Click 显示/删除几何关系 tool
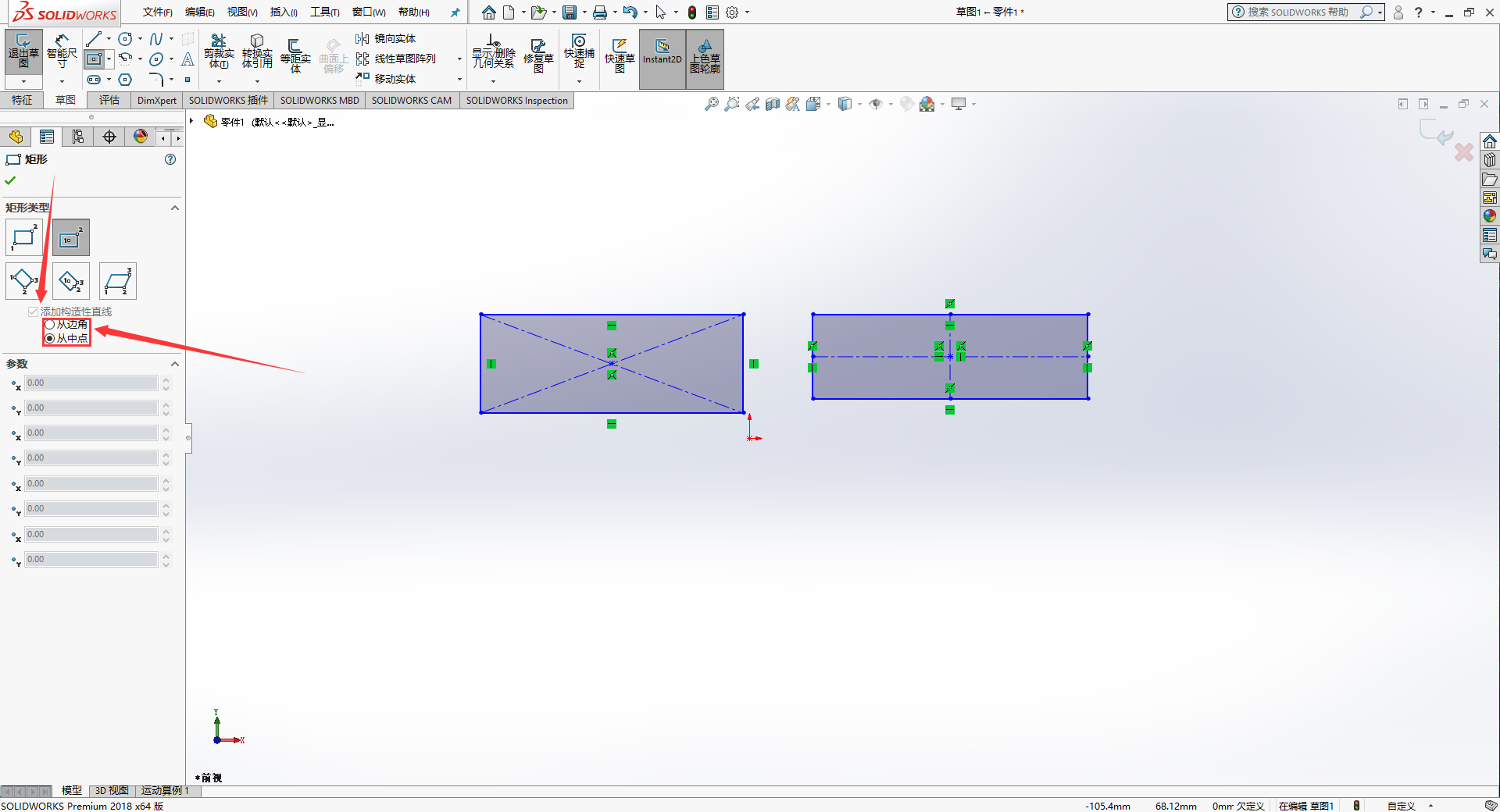1500x812 pixels. [493, 52]
